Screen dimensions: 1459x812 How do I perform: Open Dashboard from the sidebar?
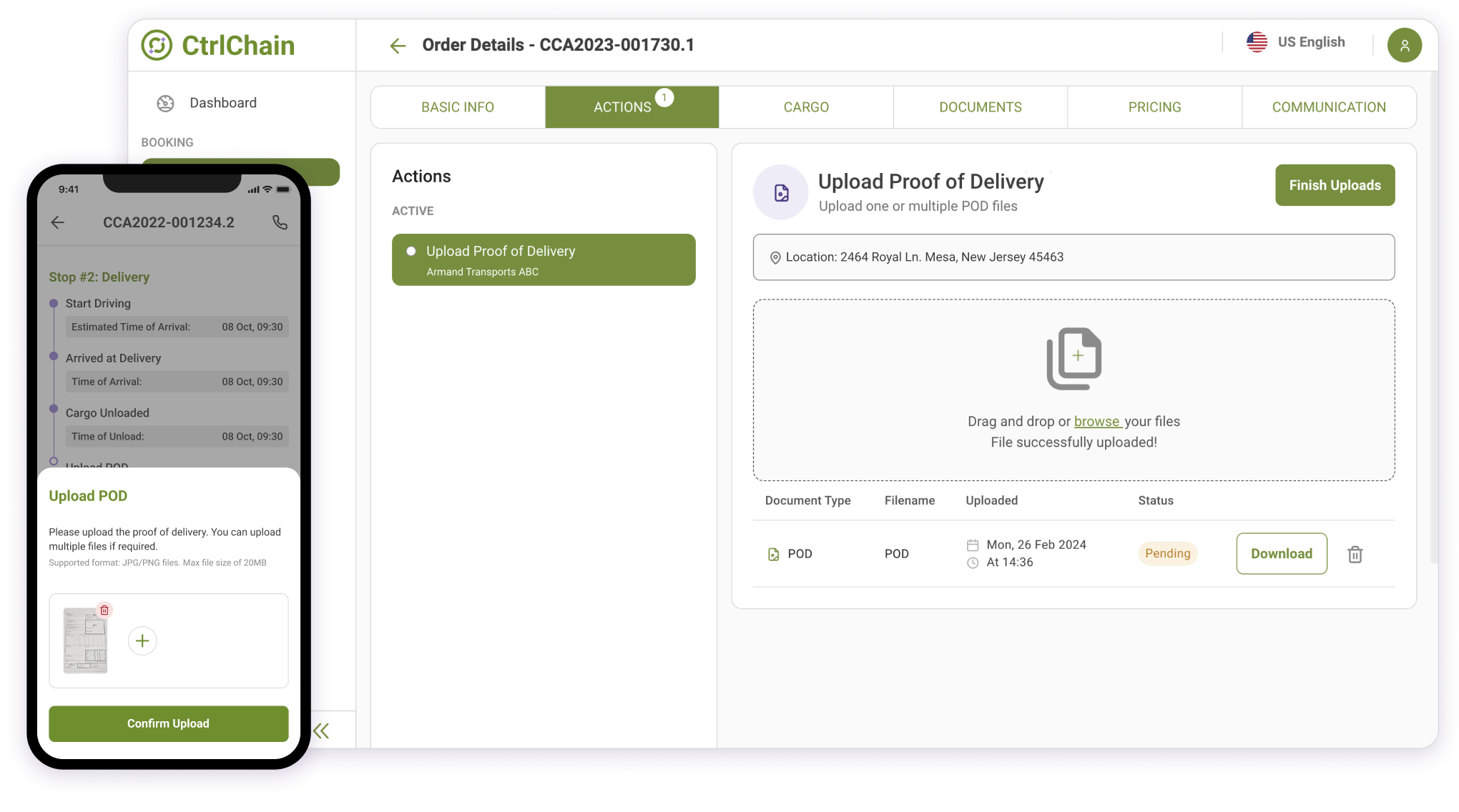[x=222, y=103]
